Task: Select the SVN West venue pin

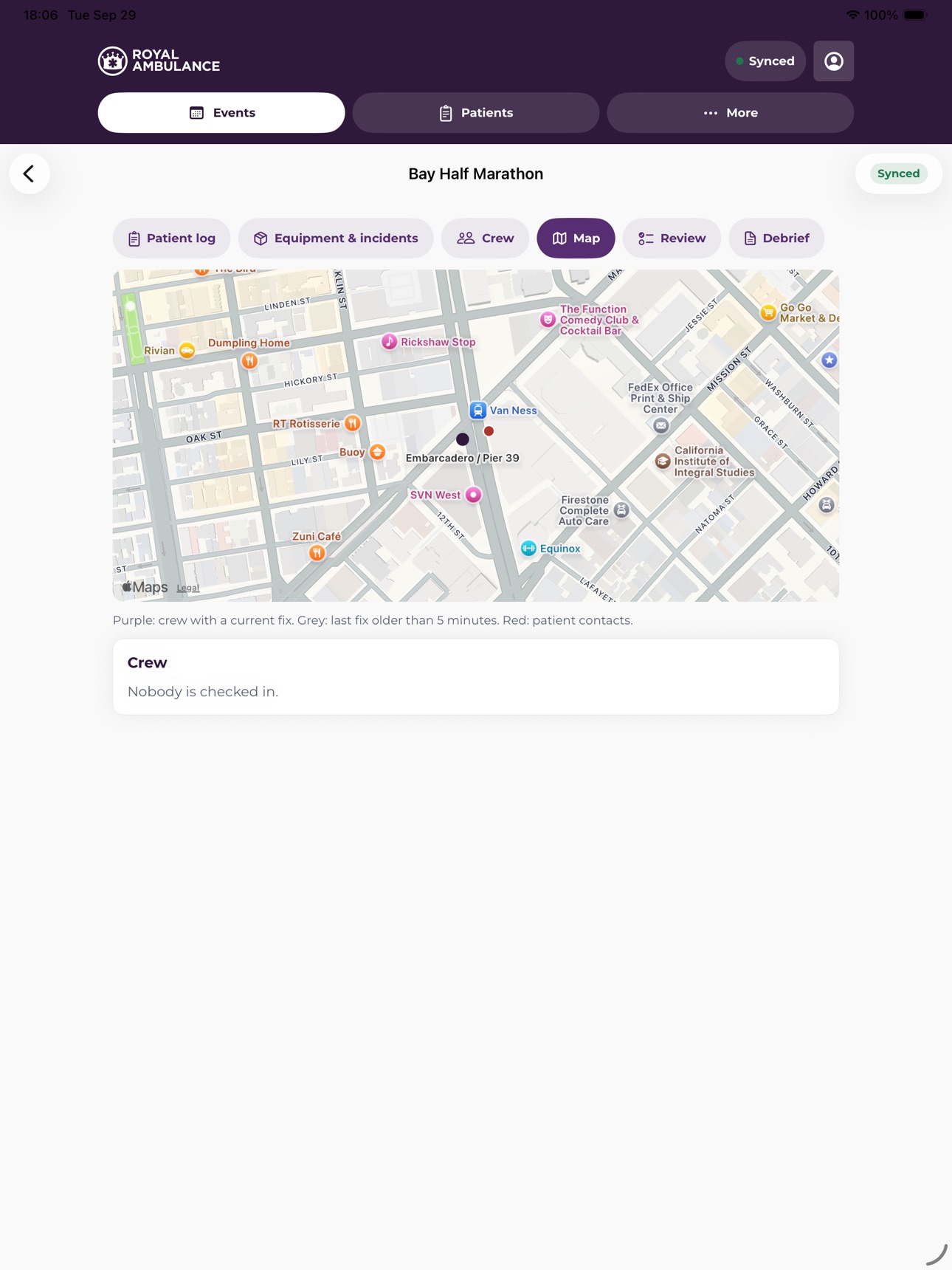Action: coord(474,495)
